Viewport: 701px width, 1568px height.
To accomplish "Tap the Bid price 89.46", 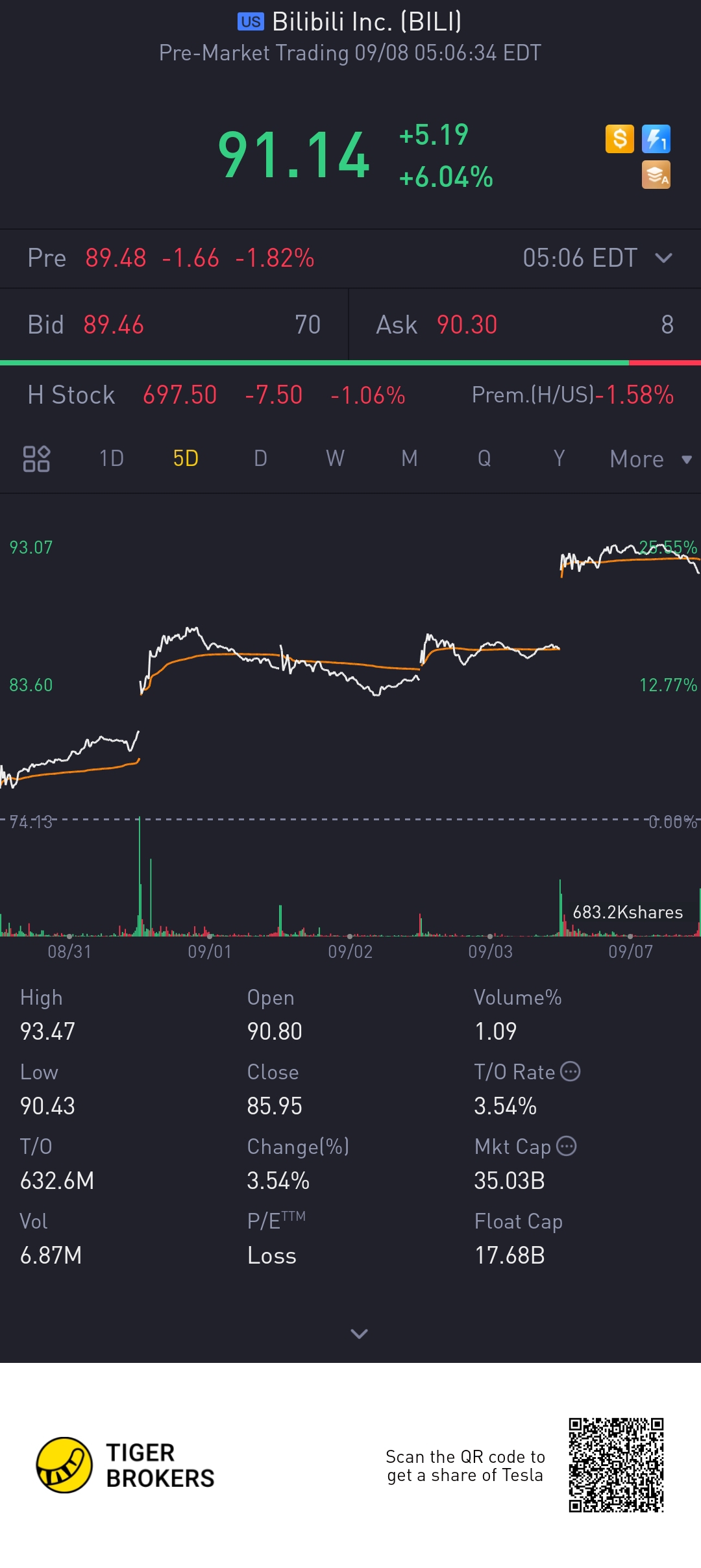I will click(x=114, y=325).
